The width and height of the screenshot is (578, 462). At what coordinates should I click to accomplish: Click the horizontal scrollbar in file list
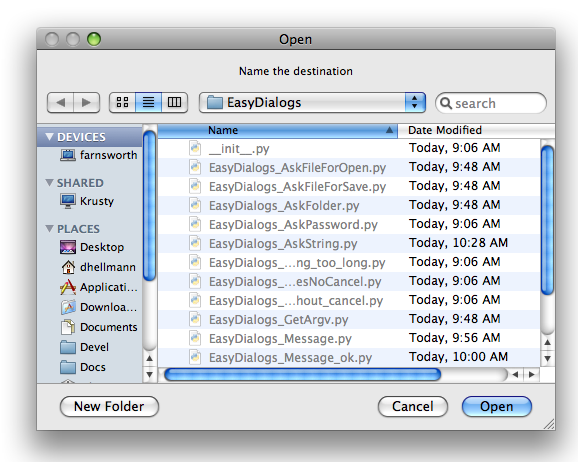(303, 375)
